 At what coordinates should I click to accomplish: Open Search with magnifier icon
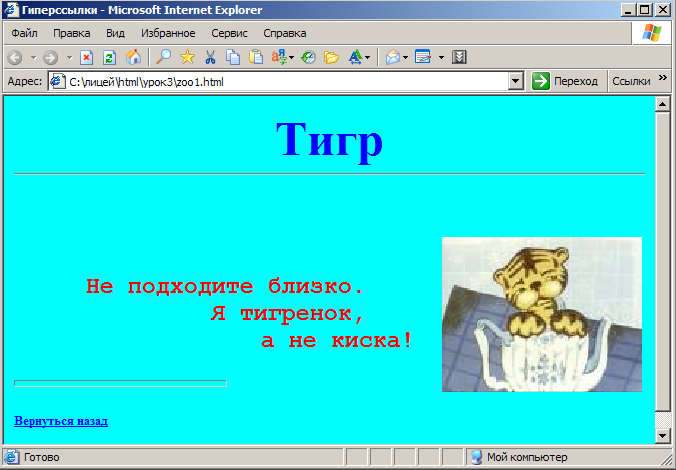point(164,57)
